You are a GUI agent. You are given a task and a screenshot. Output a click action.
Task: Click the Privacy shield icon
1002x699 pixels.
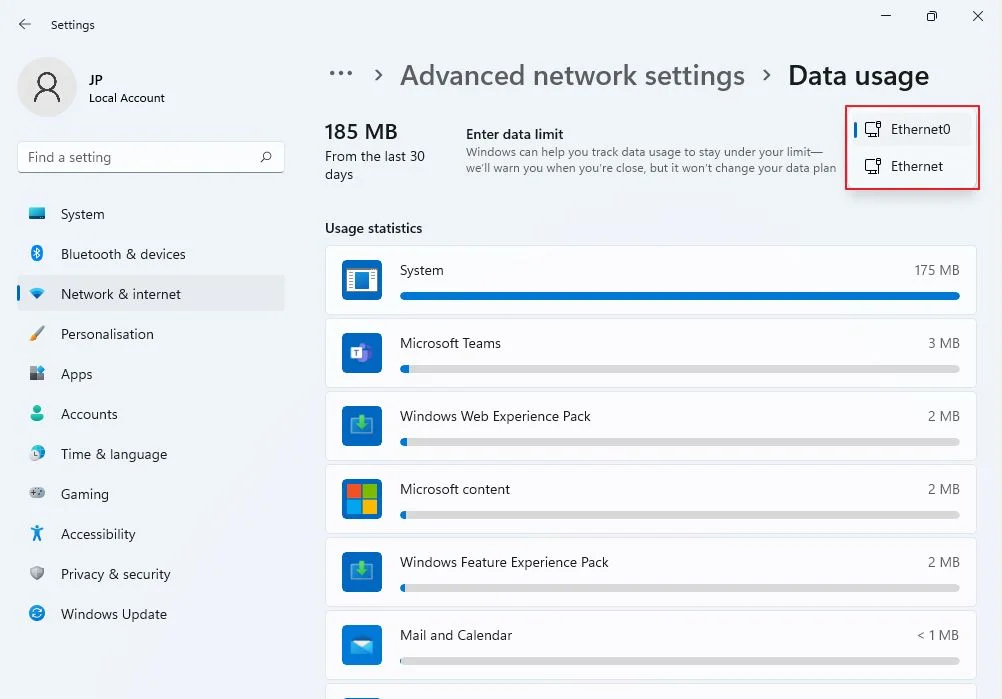click(37, 573)
